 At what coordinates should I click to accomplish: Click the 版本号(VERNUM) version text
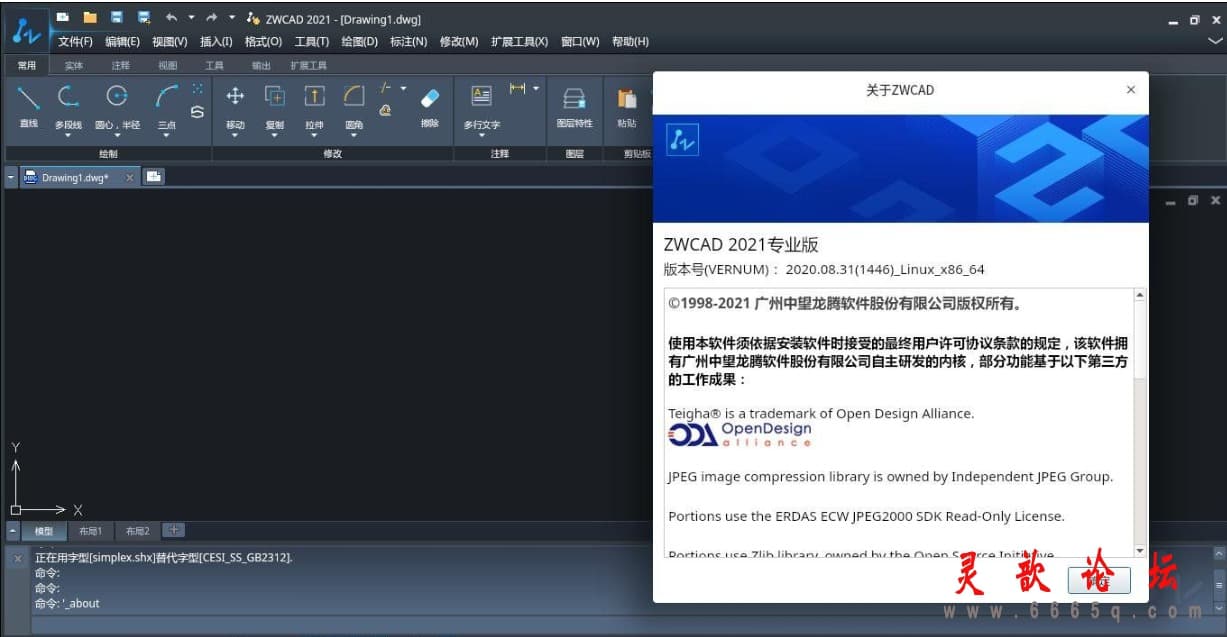tap(824, 270)
